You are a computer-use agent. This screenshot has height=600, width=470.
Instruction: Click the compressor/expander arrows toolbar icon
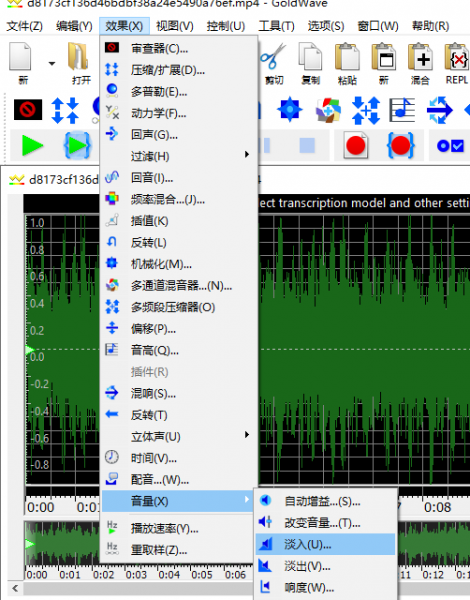65,110
